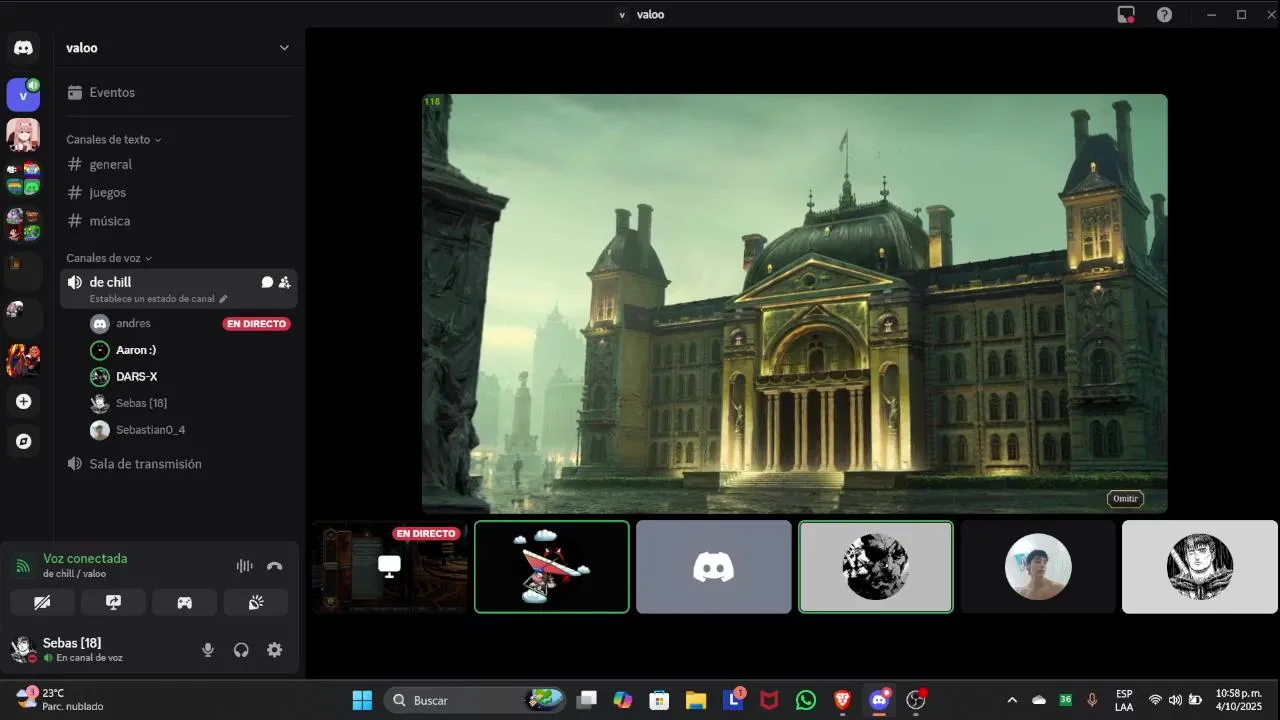Edit channel status pencil icon
Image resolution: width=1280 pixels, height=720 pixels.
click(x=223, y=299)
